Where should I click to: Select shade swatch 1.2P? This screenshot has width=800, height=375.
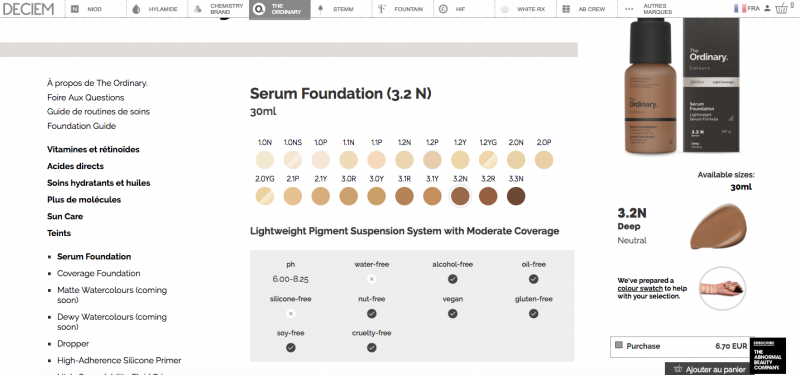432,160
